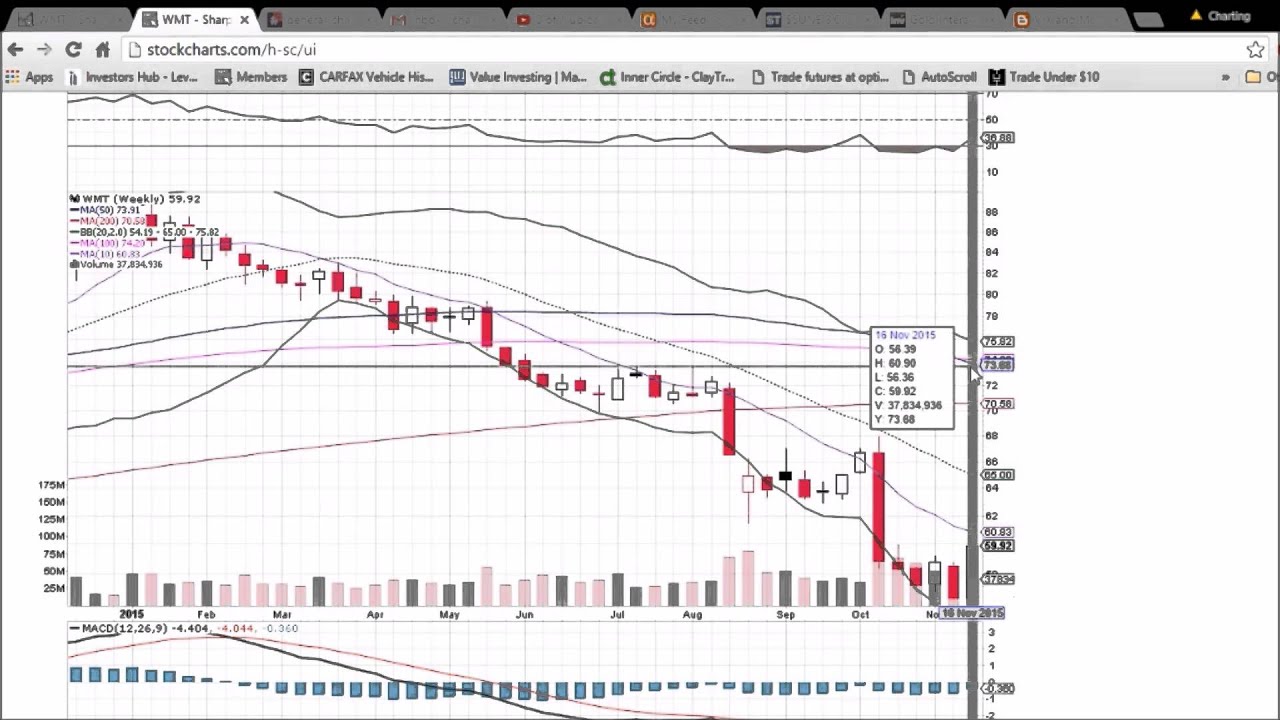Viewport: 1280px width, 720px height.
Task: Click the Volume 37,834,936 legend entry
Action: point(115,265)
